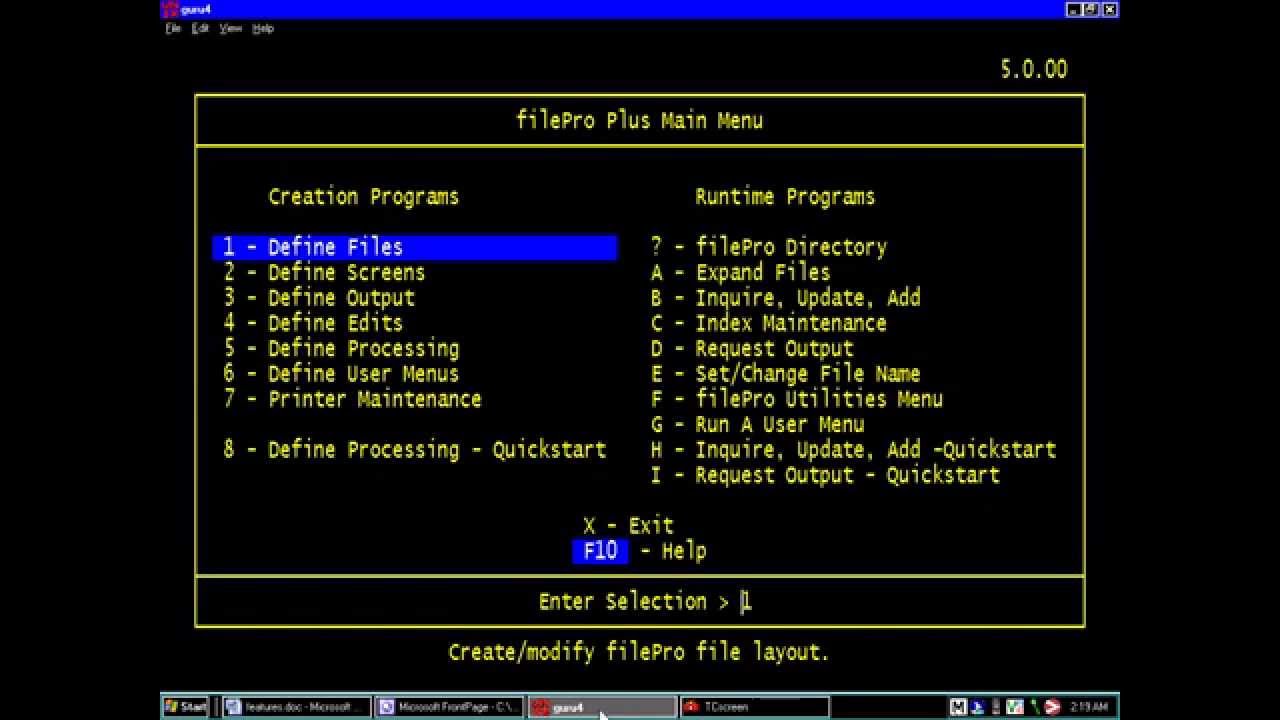Switch to features.doc Microsoft Word taskbar button
Viewport: 1280px width, 720px height.
tap(297, 707)
